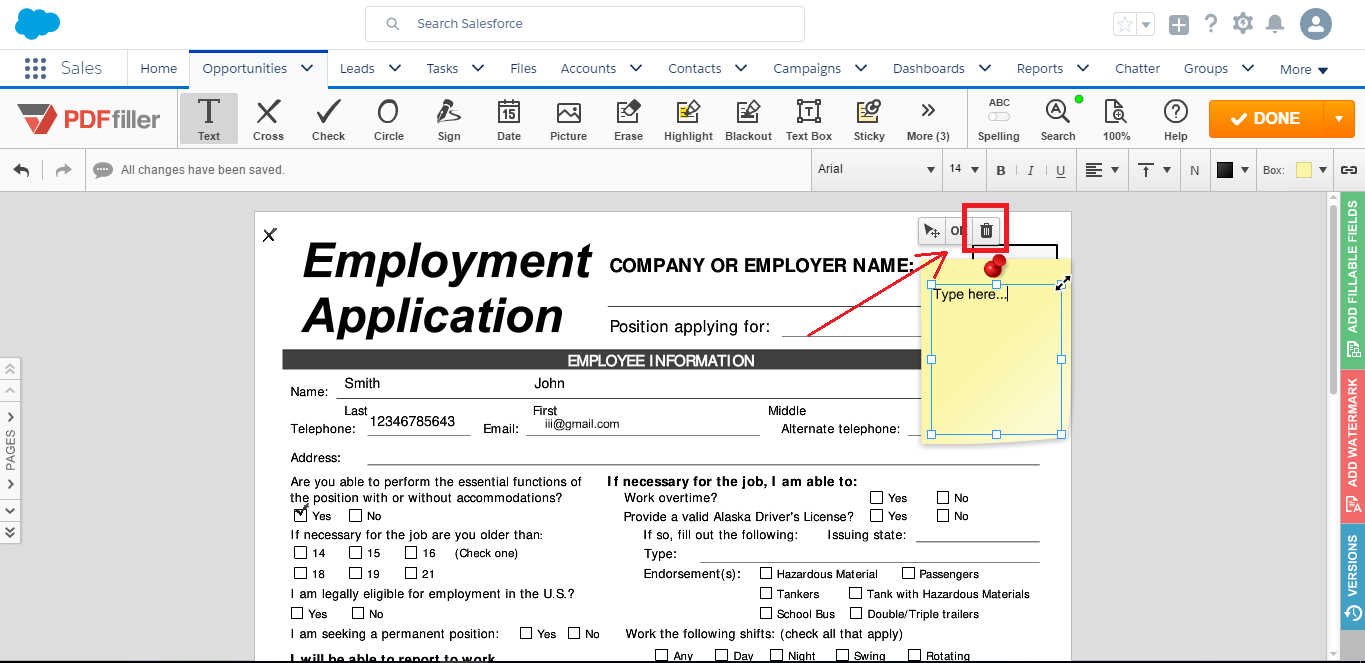Uncheck the essential functions Yes checkbox
Viewport: 1365px width, 663px height.
[301, 516]
